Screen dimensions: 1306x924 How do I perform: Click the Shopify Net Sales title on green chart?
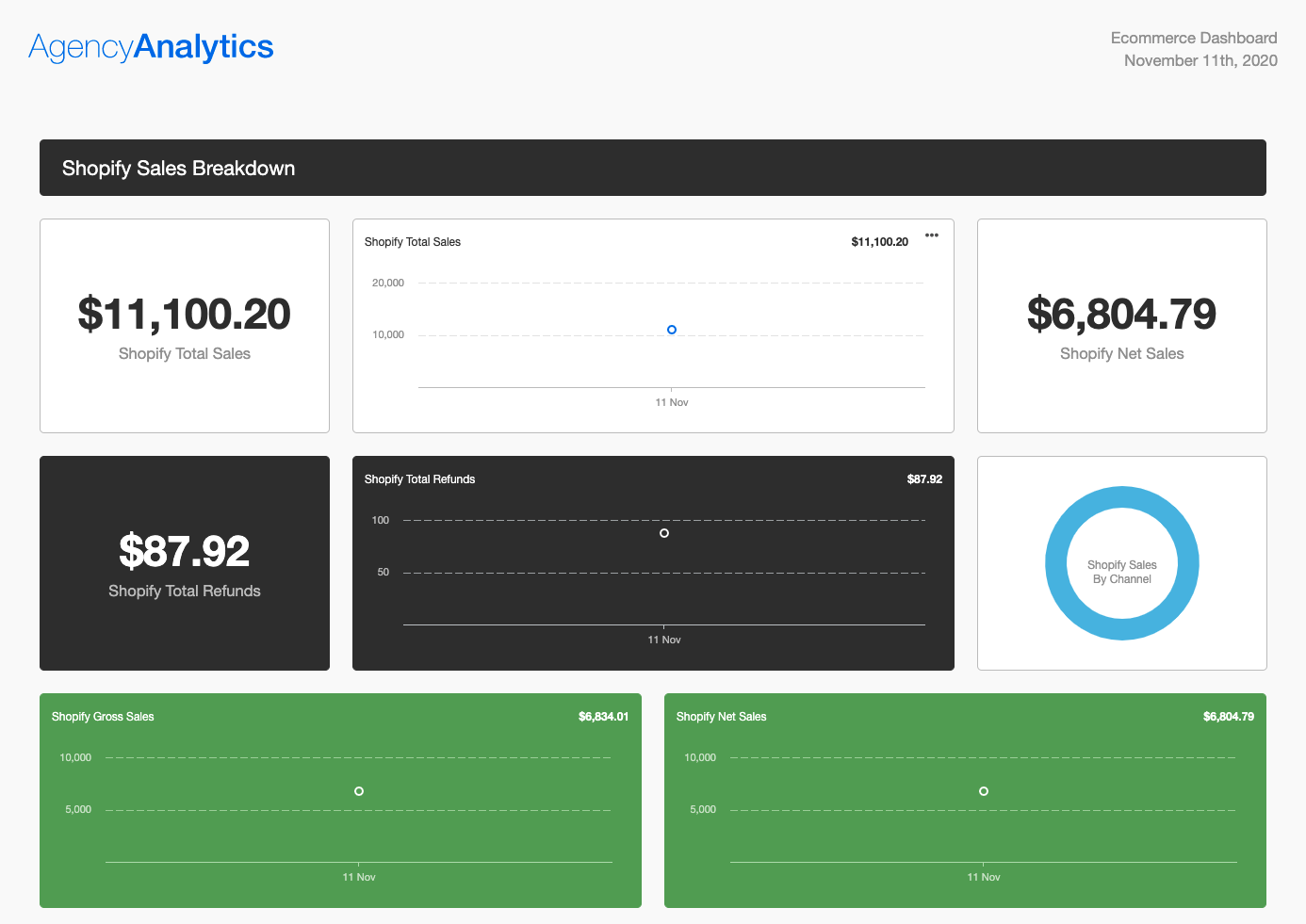coord(721,717)
